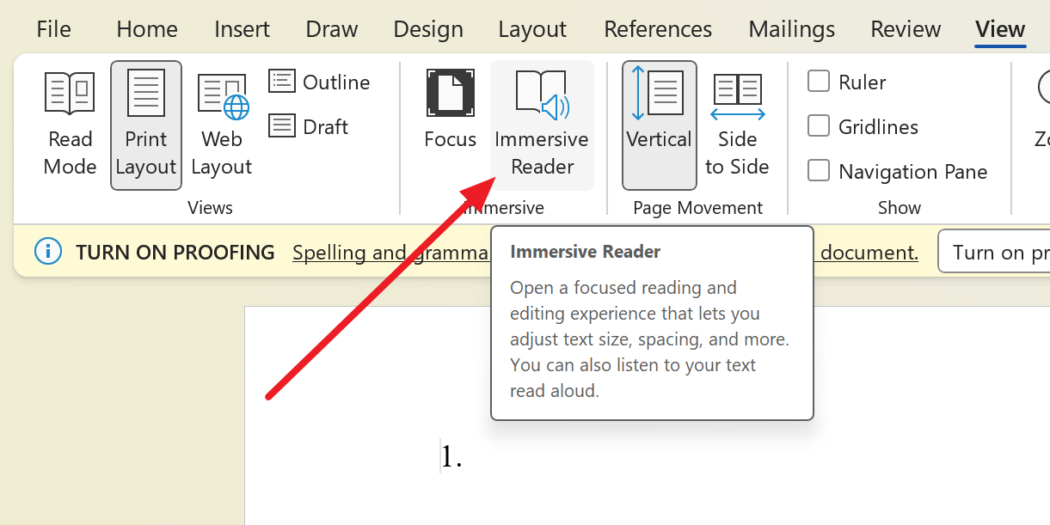This screenshot has width=1050, height=525.
Task: Open the Review tab
Action: pos(905,29)
